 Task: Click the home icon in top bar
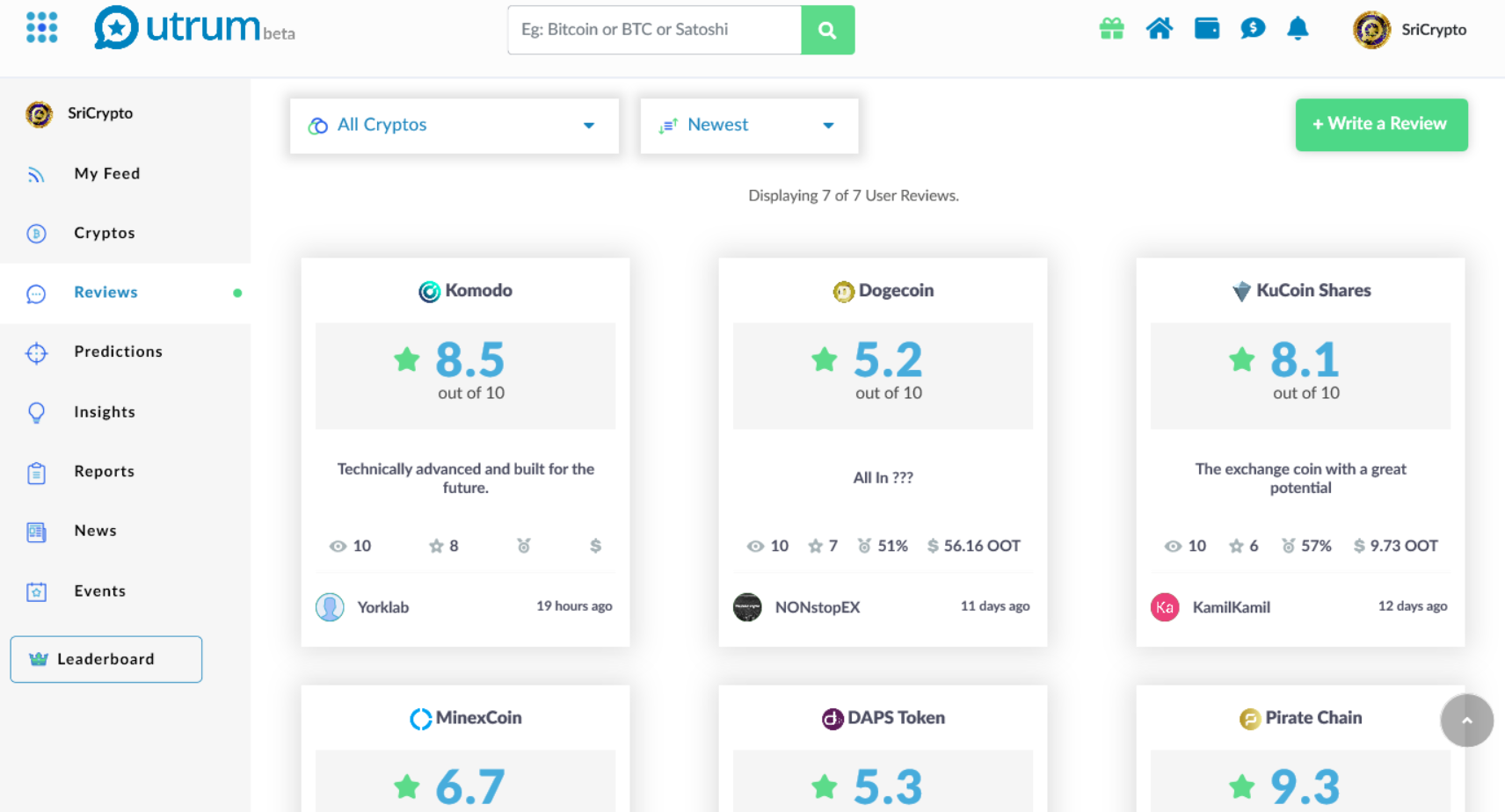coord(1160,28)
